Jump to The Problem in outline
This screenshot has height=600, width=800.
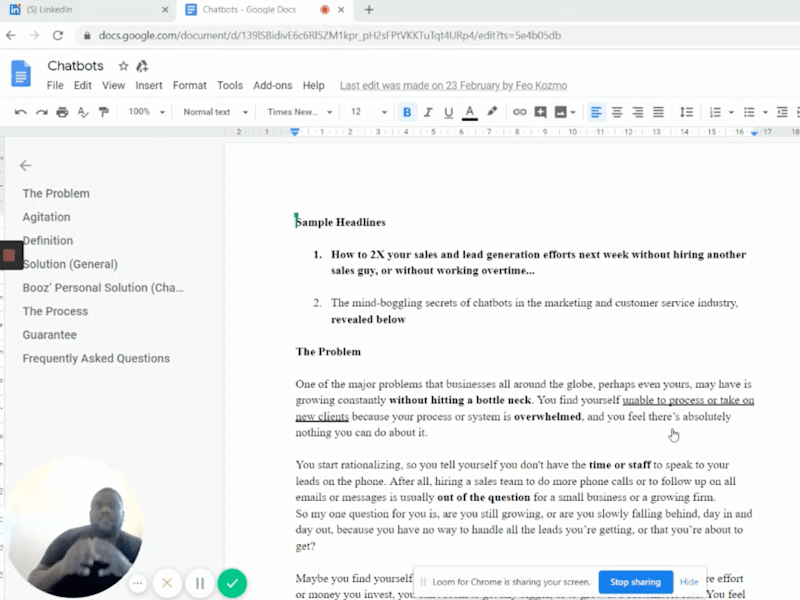(x=56, y=193)
